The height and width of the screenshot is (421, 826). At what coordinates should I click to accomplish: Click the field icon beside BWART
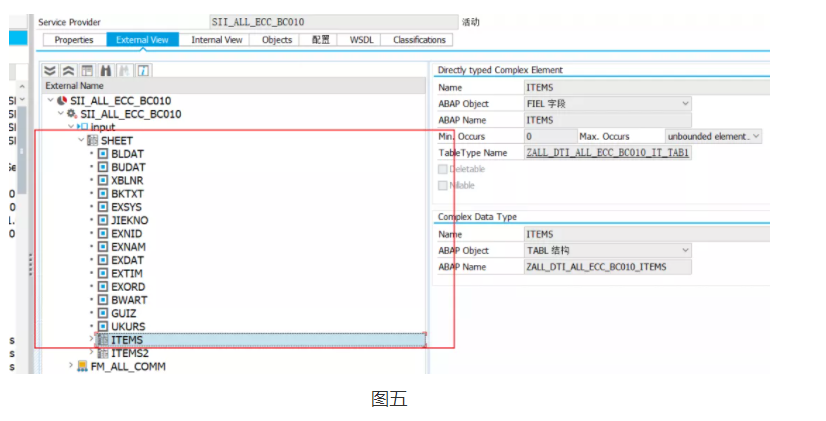click(103, 300)
